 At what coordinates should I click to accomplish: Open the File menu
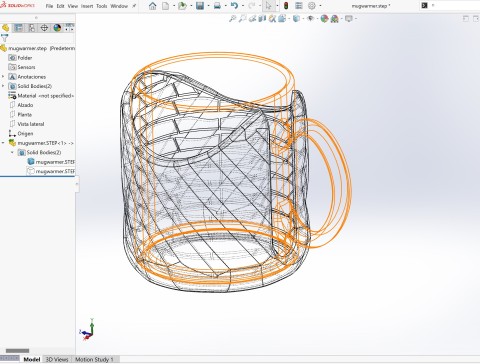tap(49, 6)
